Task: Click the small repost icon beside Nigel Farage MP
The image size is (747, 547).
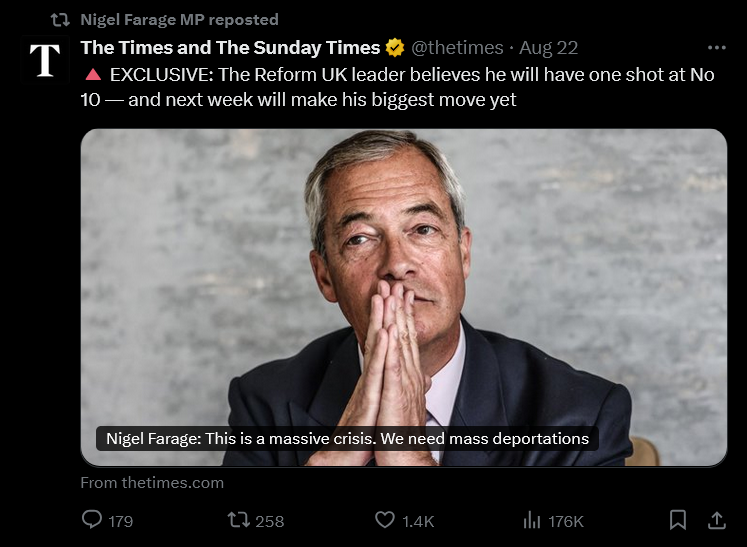Action: [59, 19]
